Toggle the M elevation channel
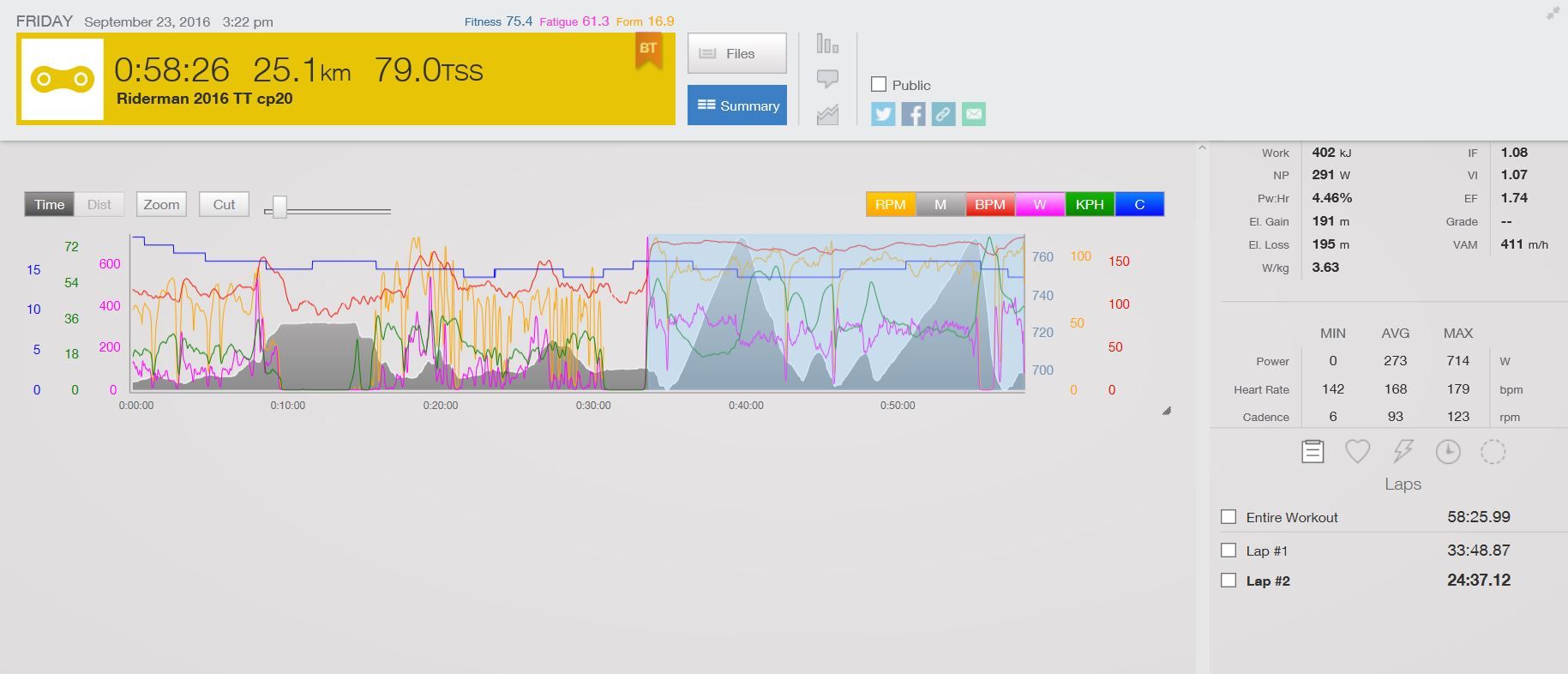Image resolution: width=1568 pixels, height=674 pixels. [940, 204]
